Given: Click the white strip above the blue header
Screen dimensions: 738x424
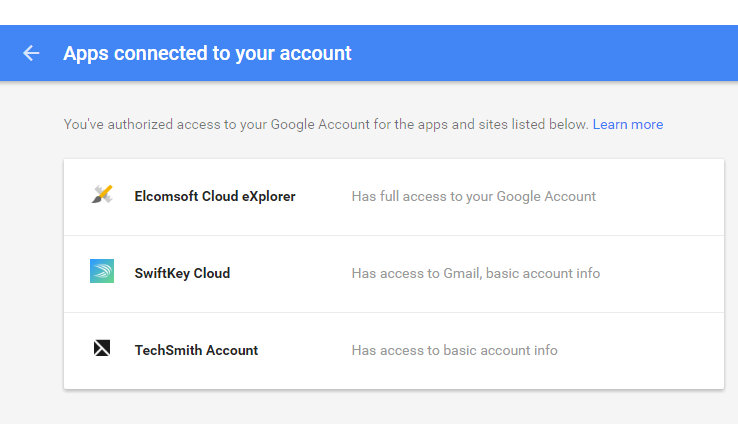Looking at the screenshot, I should point(370,12).
